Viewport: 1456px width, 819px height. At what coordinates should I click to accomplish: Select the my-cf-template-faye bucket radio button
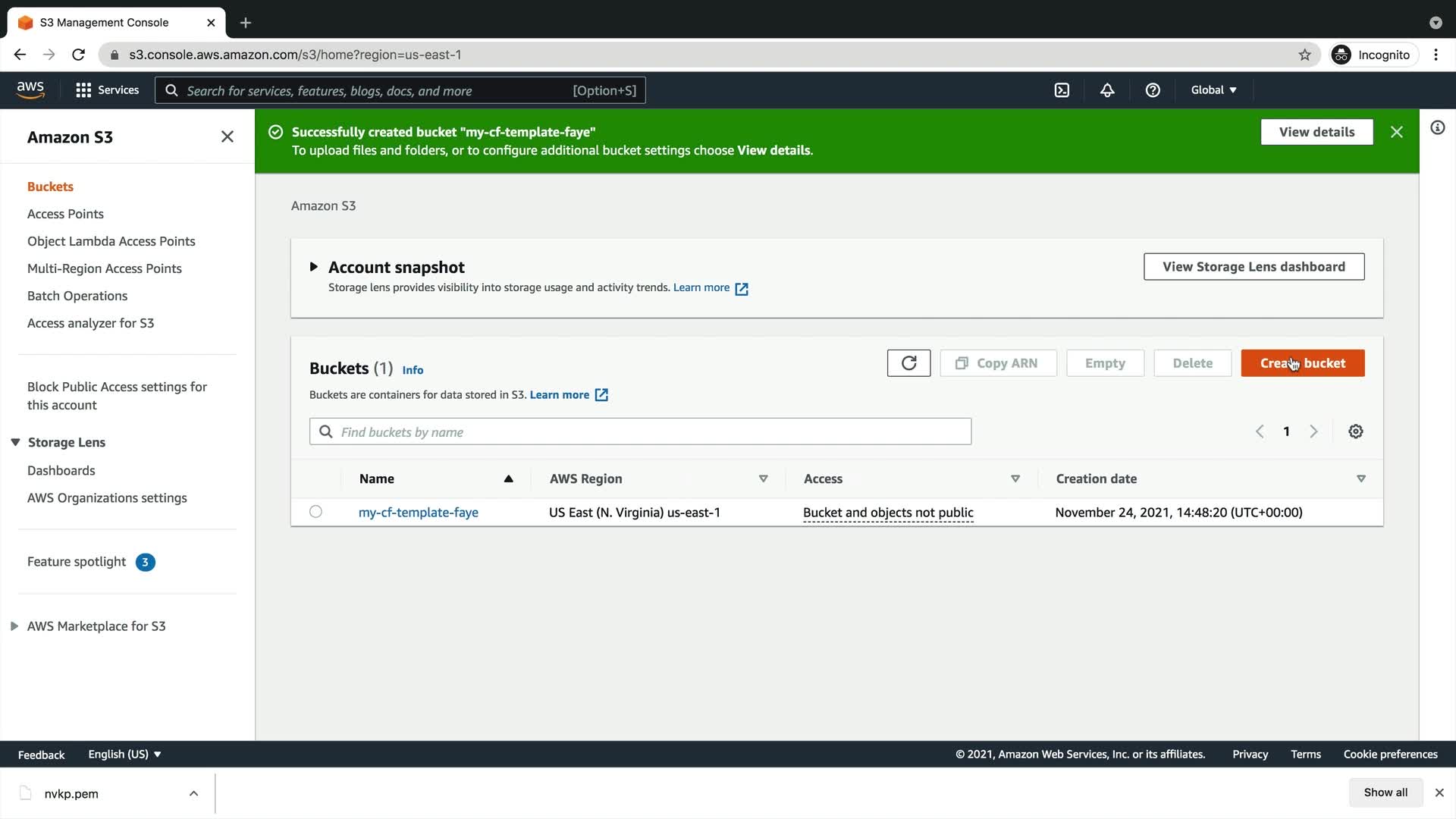pos(315,512)
